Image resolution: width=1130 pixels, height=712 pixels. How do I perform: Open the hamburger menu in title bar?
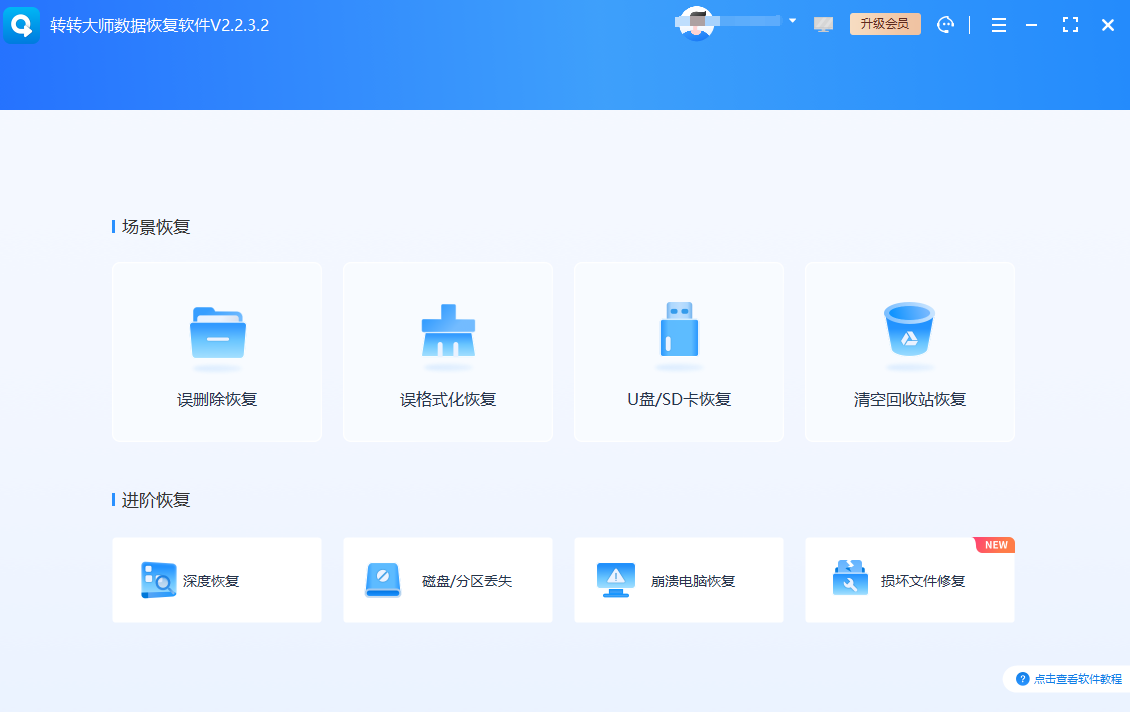(x=998, y=24)
